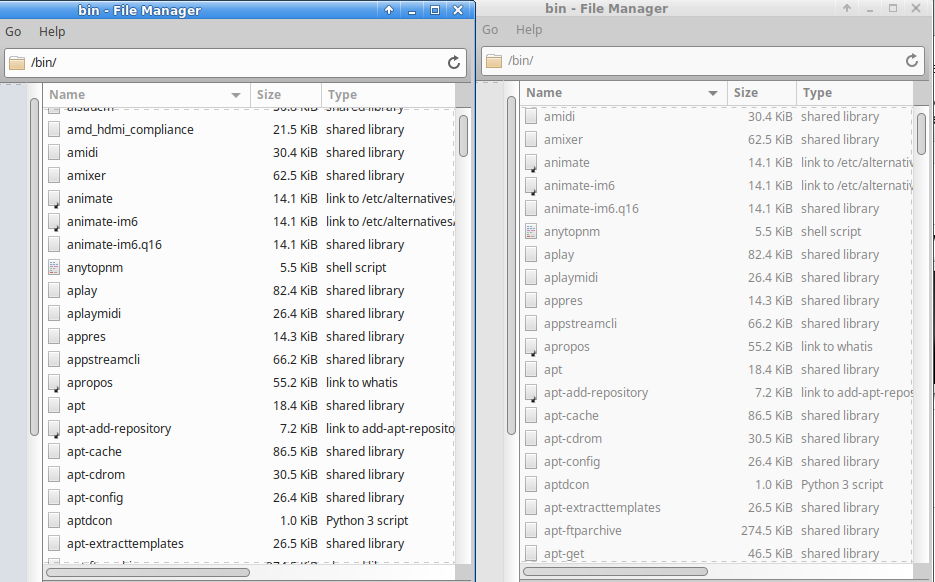935x582 pixels.
Task: Select amixer name in right window
Action: click(563, 140)
